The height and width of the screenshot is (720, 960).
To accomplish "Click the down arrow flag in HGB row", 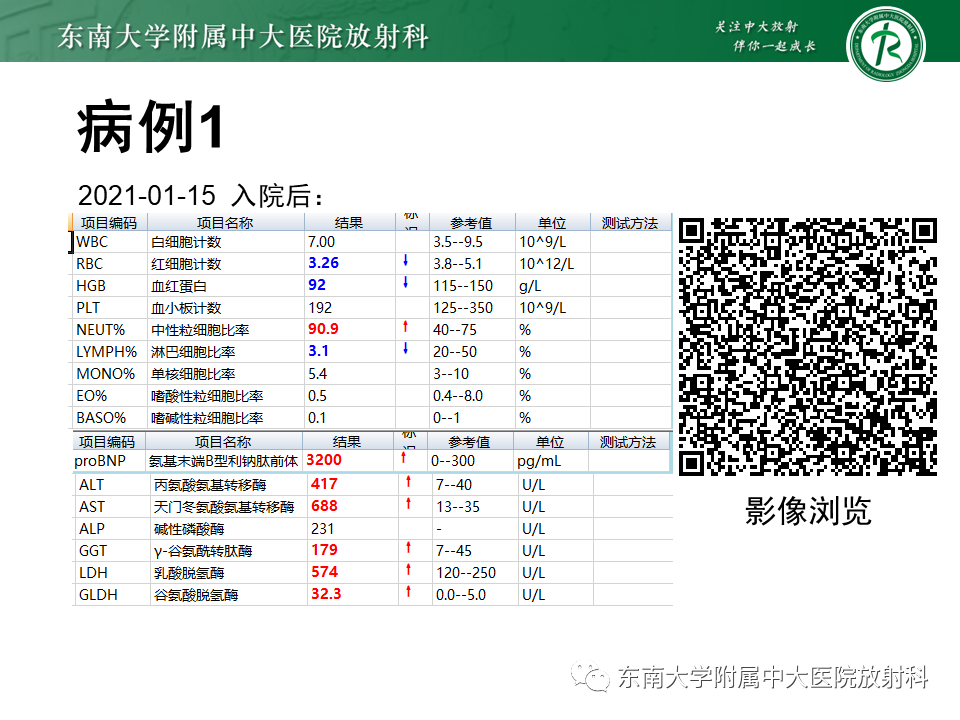I will (x=405, y=283).
